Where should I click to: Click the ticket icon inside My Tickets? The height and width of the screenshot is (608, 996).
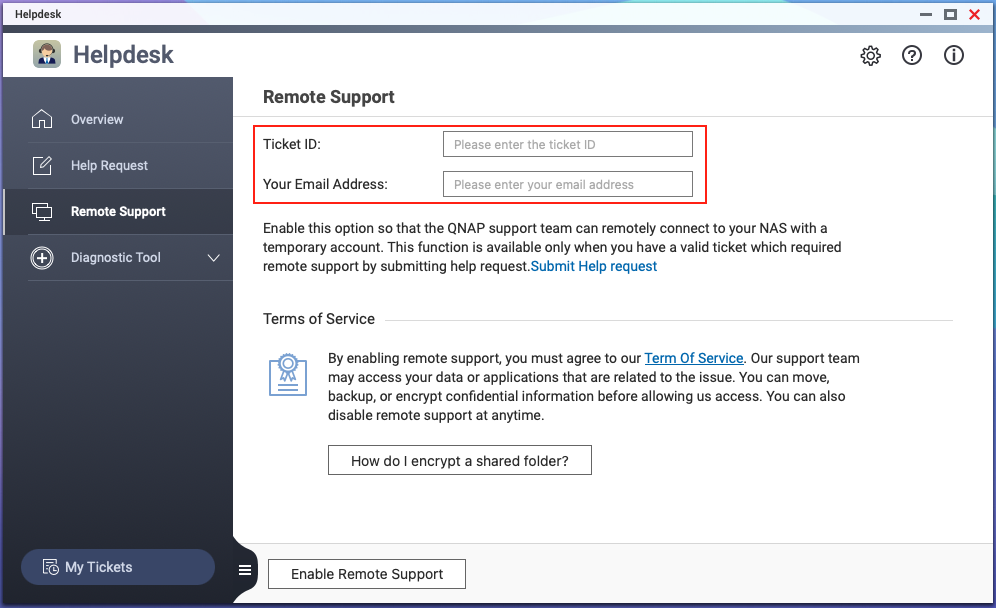click(50, 567)
